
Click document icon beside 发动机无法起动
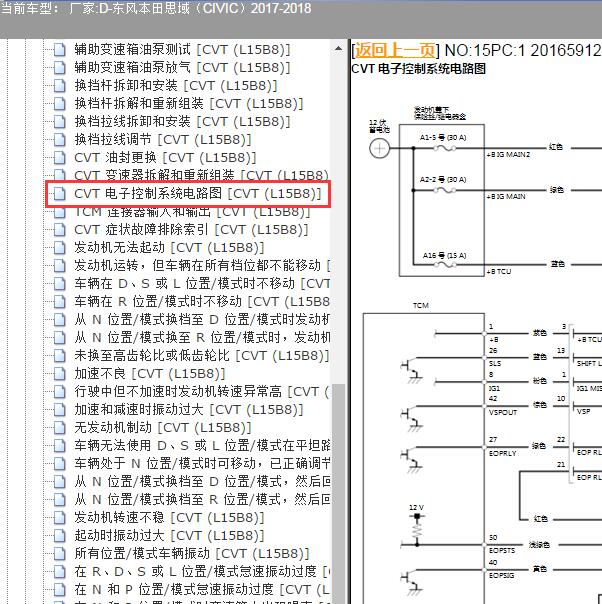pos(59,248)
